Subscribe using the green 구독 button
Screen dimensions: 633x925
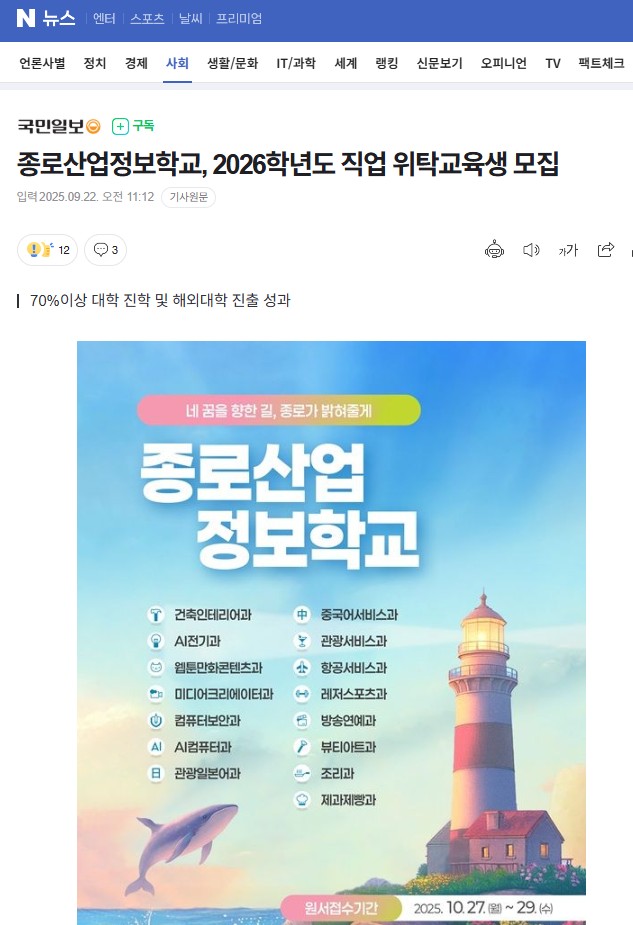point(133,126)
